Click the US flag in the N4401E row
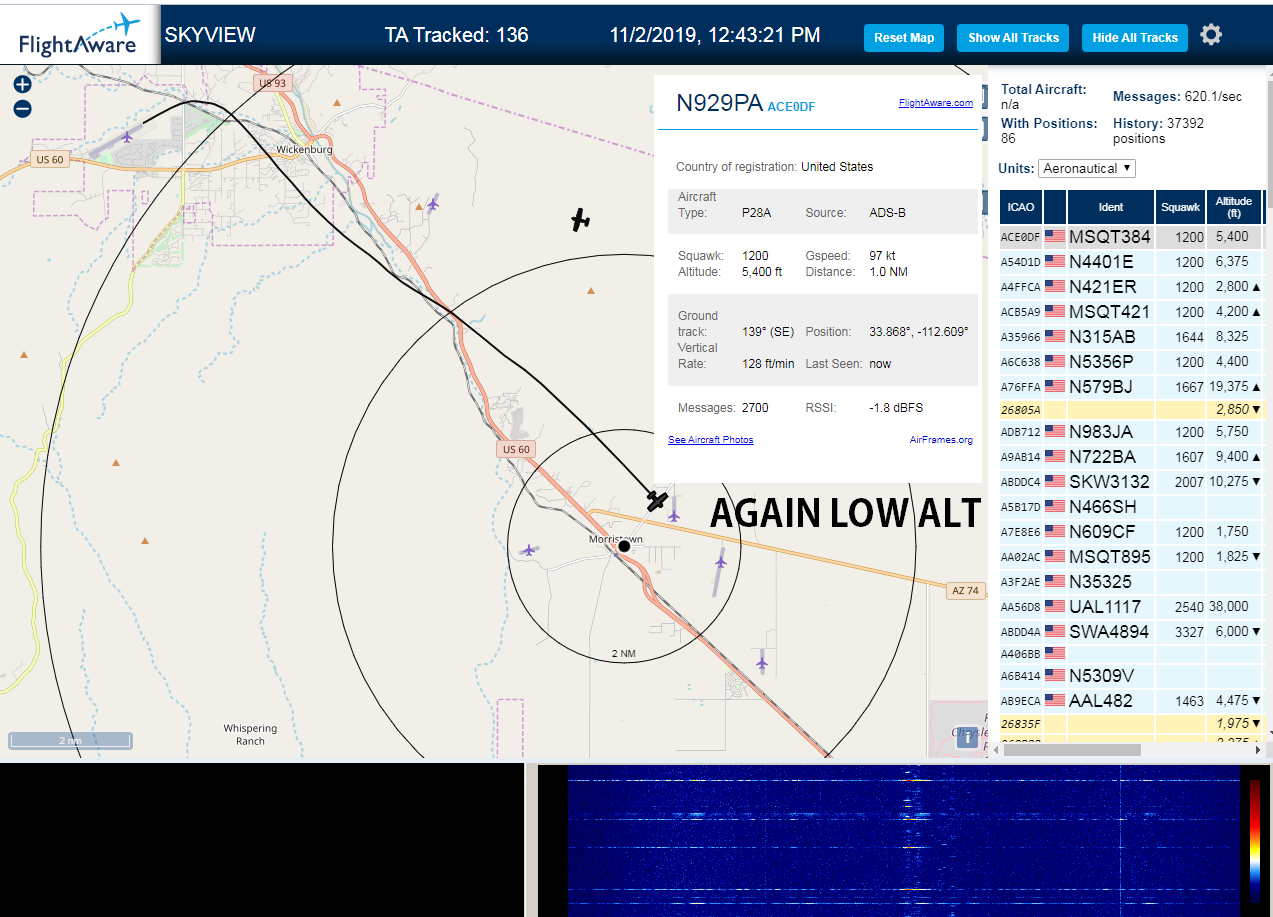 (x=1055, y=262)
